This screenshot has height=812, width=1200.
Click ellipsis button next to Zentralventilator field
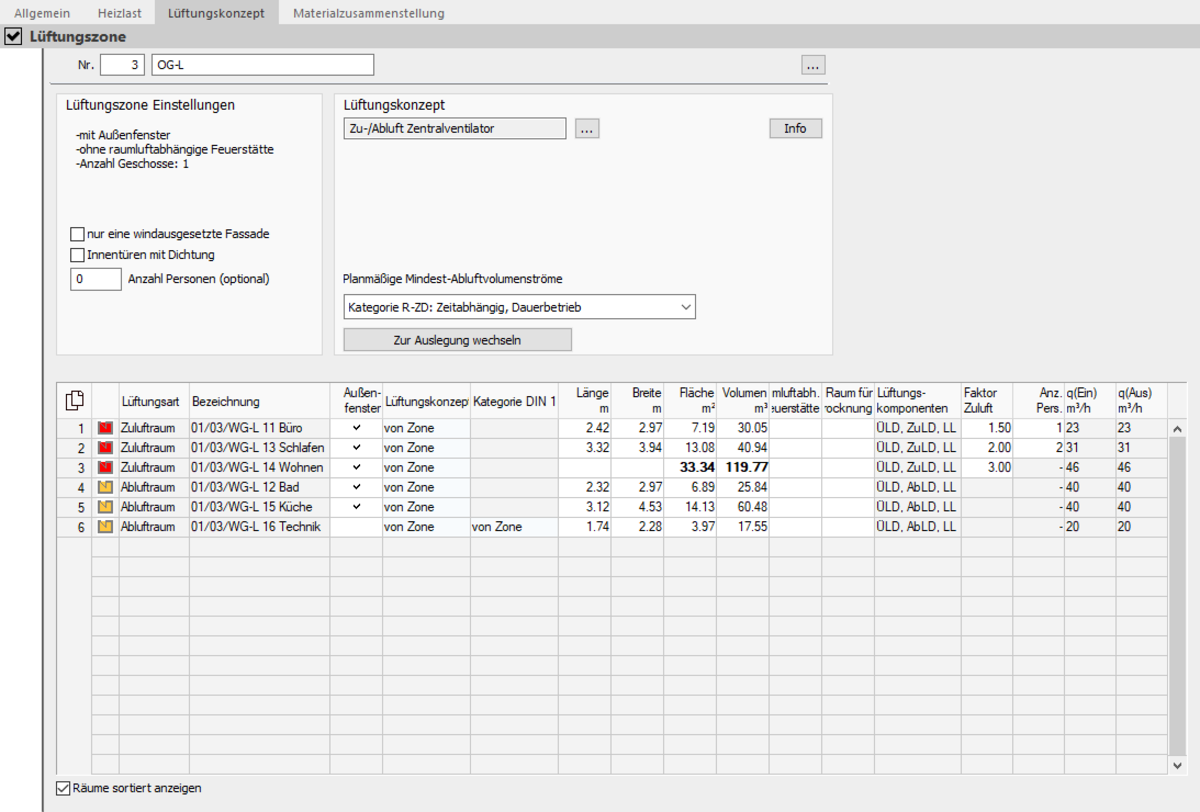click(587, 129)
